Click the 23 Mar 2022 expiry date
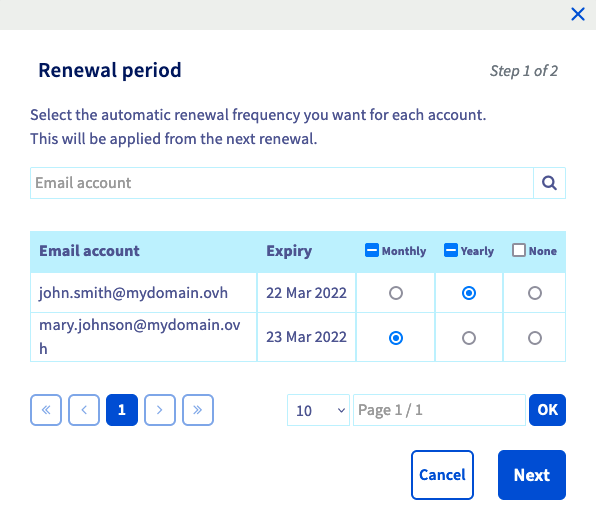Image resolution: width=596 pixels, height=517 pixels. [x=306, y=337]
